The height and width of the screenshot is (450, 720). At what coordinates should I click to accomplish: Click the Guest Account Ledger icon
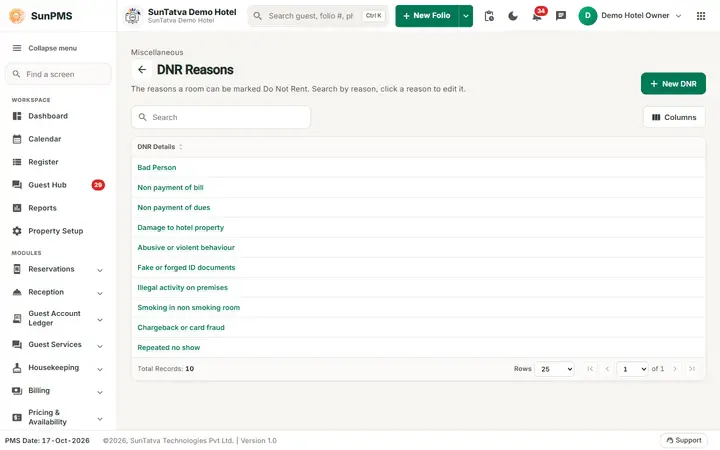point(17,318)
